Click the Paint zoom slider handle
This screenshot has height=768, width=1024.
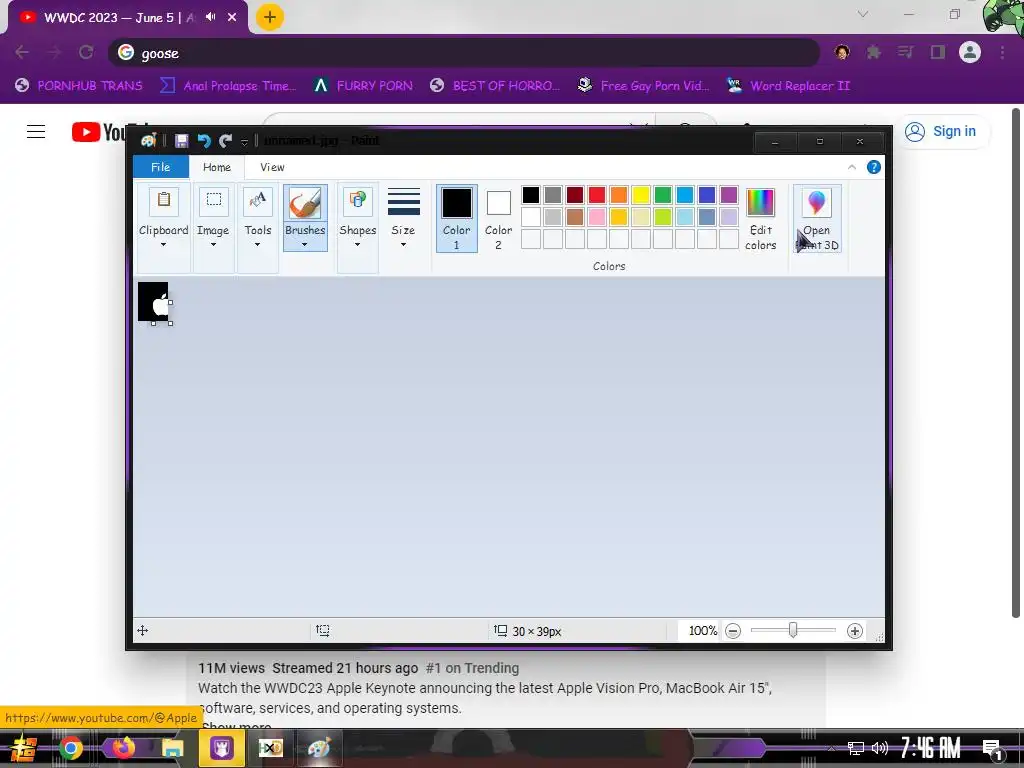(x=793, y=630)
